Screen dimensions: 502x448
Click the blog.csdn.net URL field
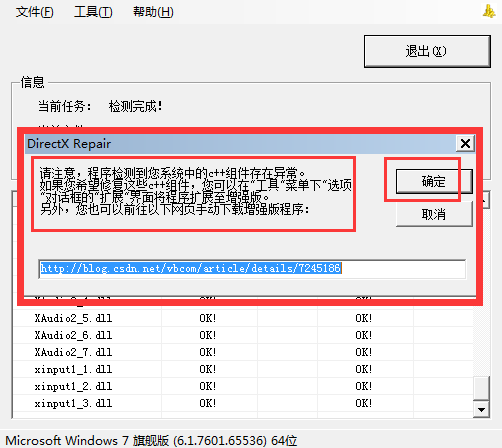pyautogui.click(x=252, y=269)
